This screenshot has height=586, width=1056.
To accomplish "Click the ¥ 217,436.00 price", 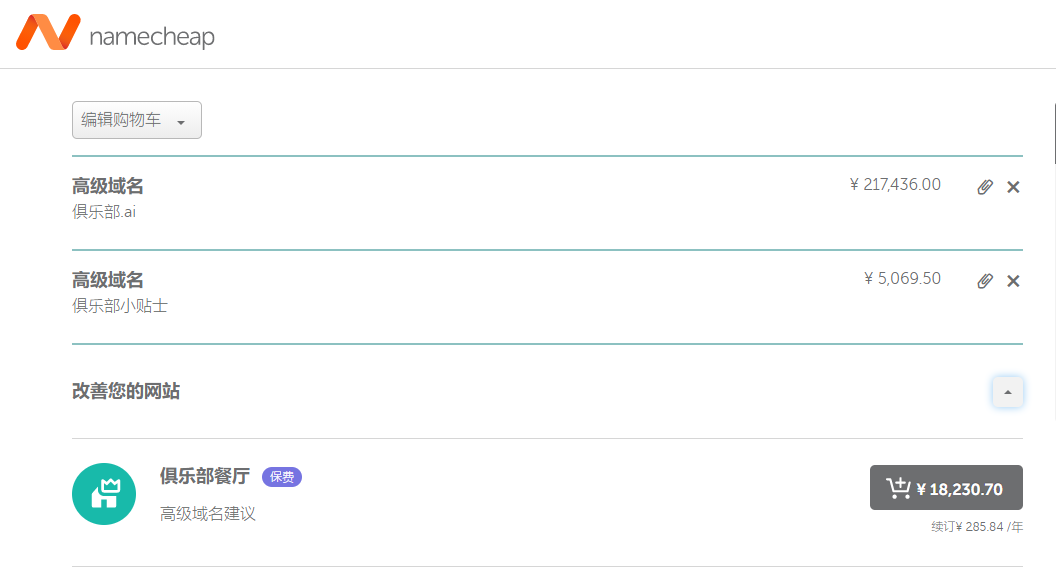I will tap(895, 185).
